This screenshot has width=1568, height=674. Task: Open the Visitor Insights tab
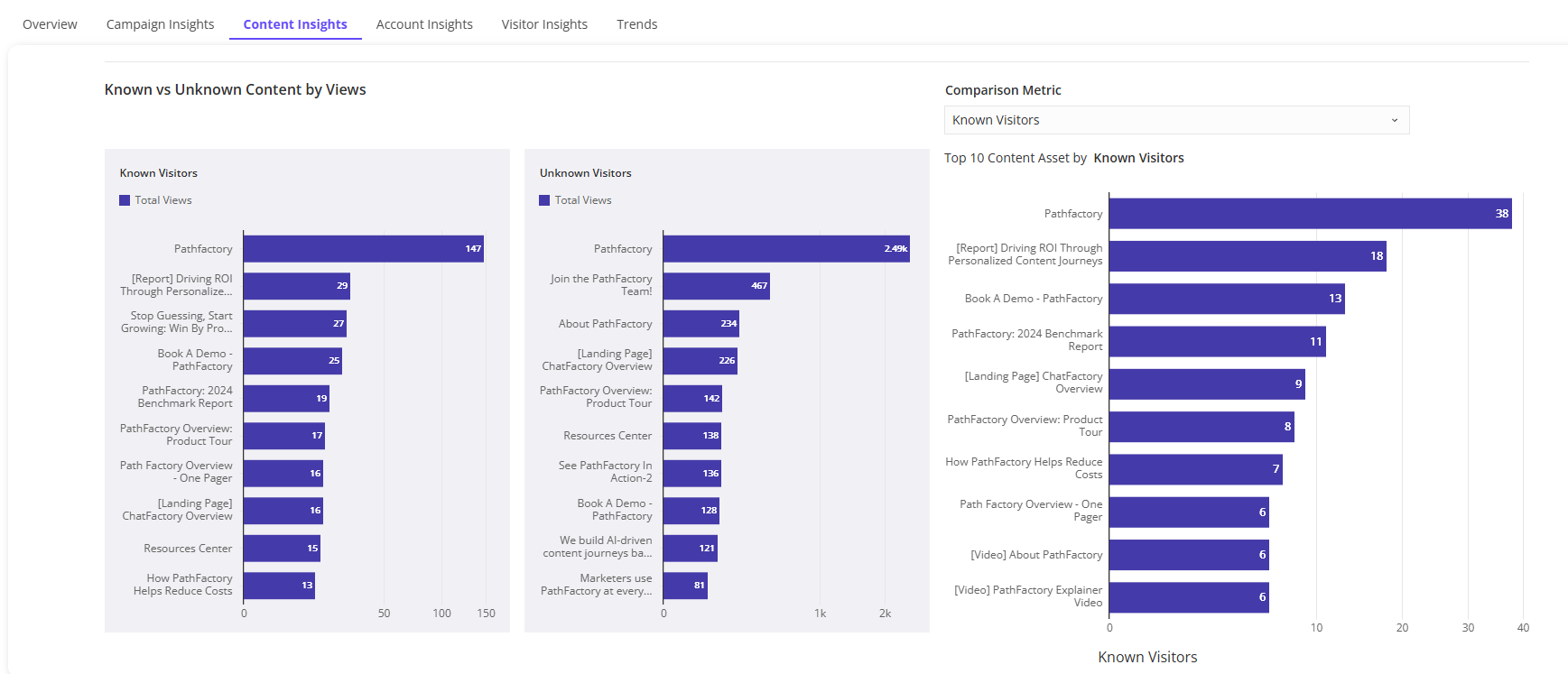tap(544, 24)
